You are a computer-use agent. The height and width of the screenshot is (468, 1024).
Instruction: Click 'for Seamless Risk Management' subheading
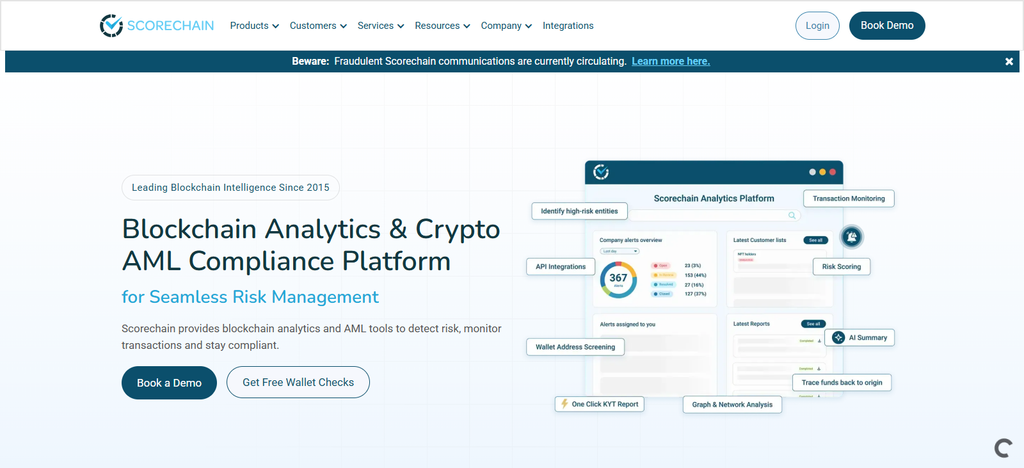point(250,296)
